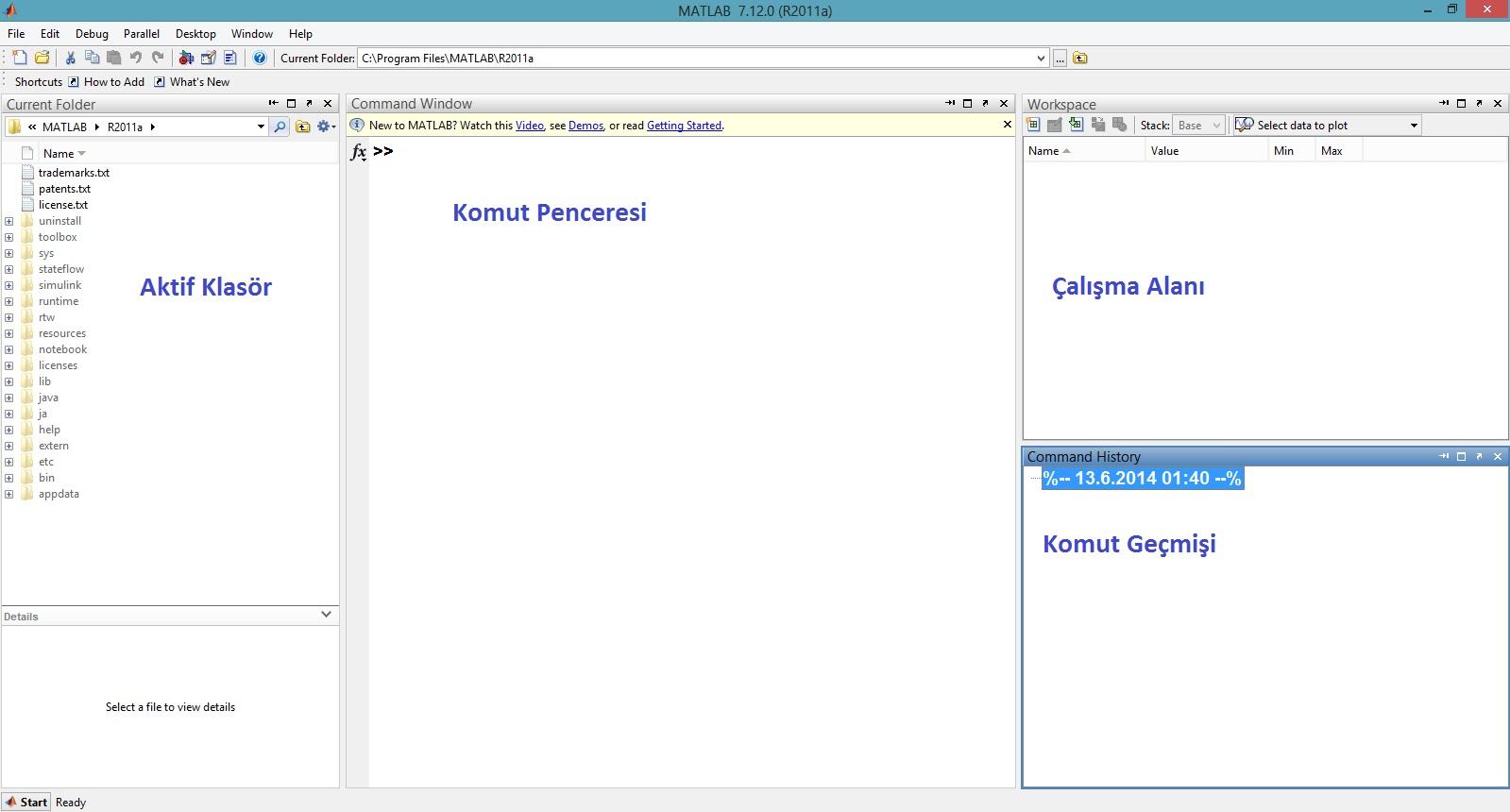Select the history entry 13.6.2014 01:40
Viewport: 1510px width, 812px height.
(1142, 479)
